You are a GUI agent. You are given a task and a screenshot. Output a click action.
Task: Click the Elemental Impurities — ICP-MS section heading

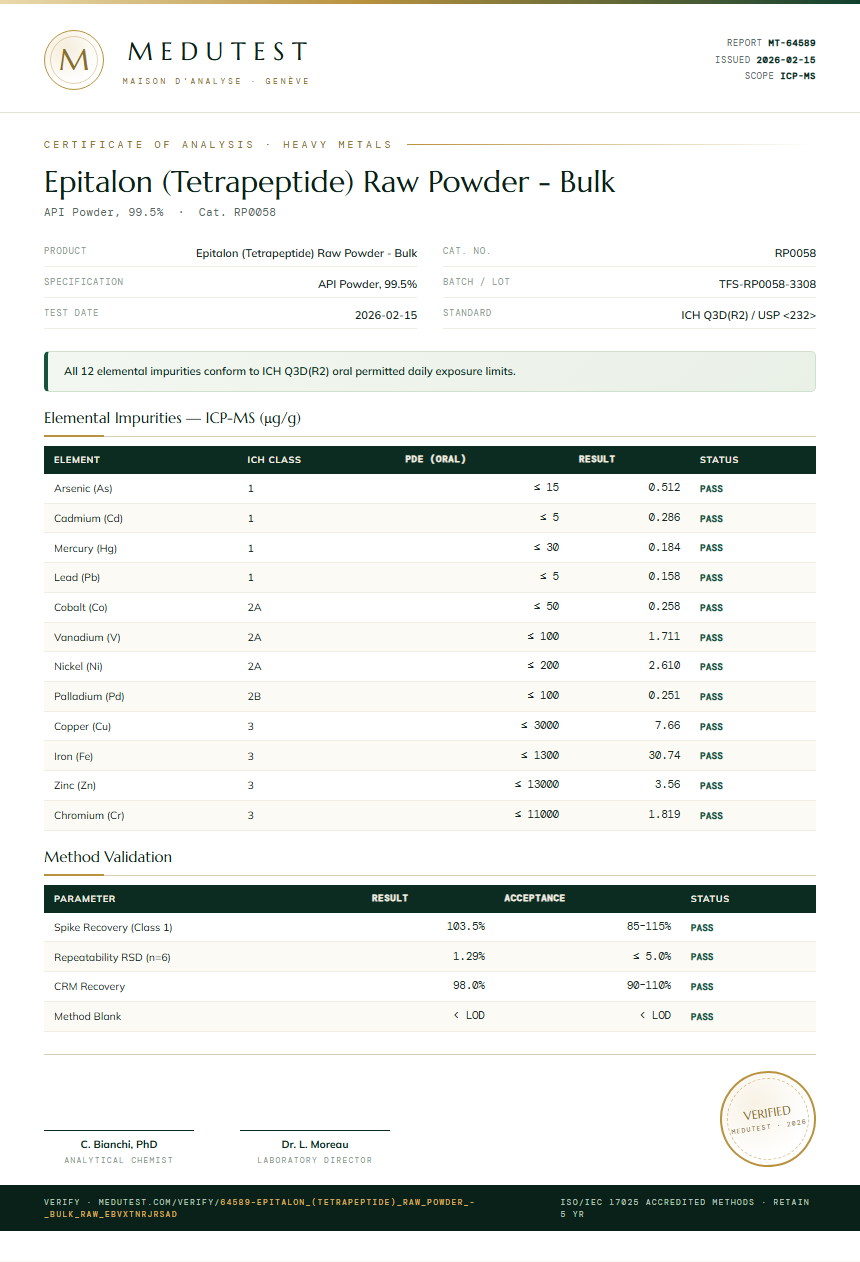tap(172, 418)
